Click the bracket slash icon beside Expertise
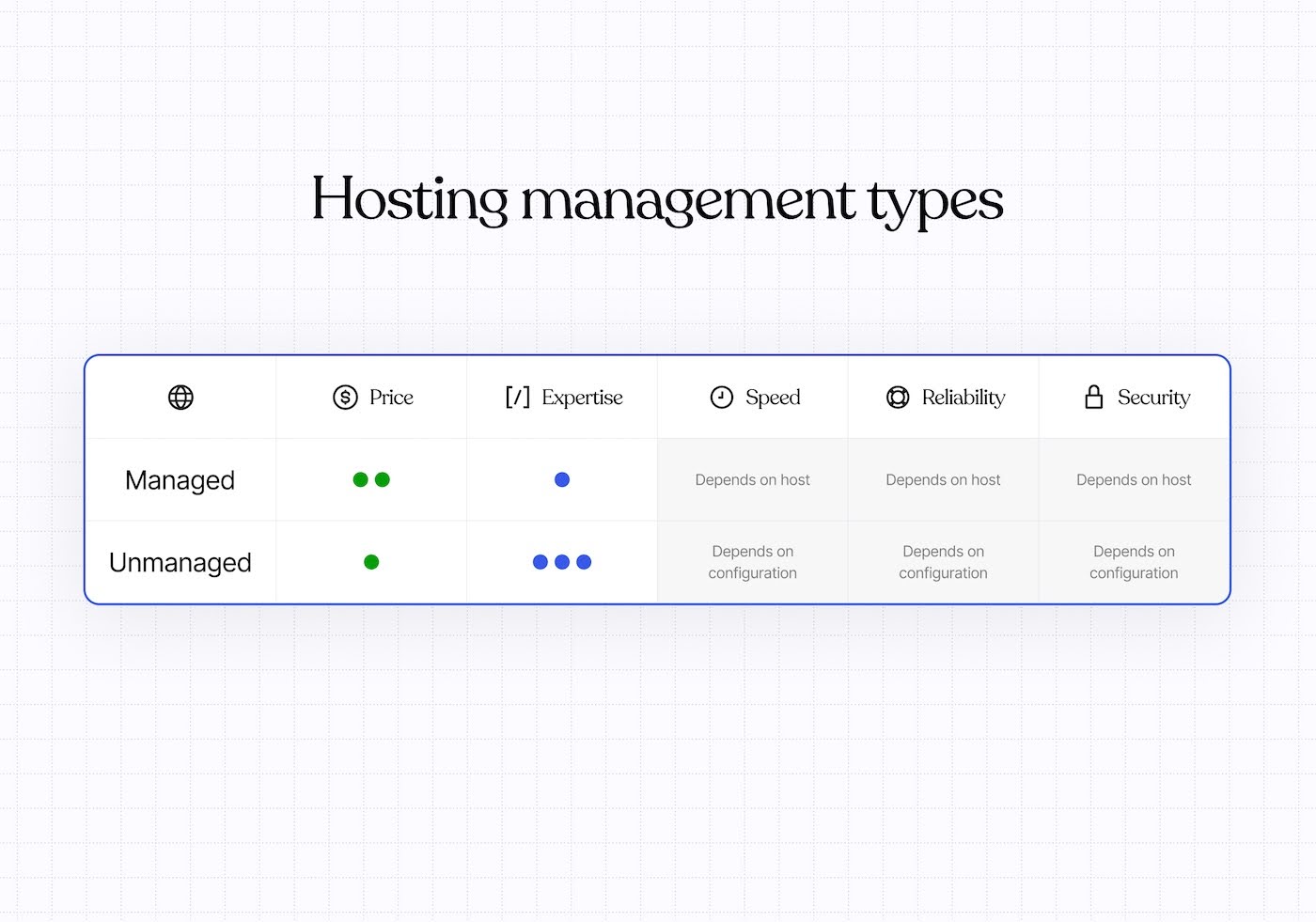The width and height of the screenshot is (1316, 922). (x=519, y=397)
